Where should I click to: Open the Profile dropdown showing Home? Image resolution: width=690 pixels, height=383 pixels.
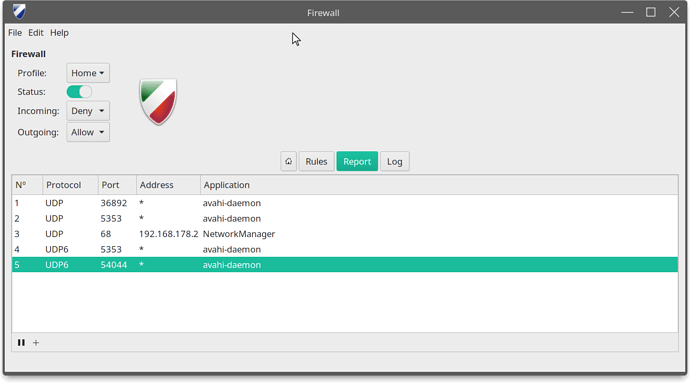coord(88,73)
